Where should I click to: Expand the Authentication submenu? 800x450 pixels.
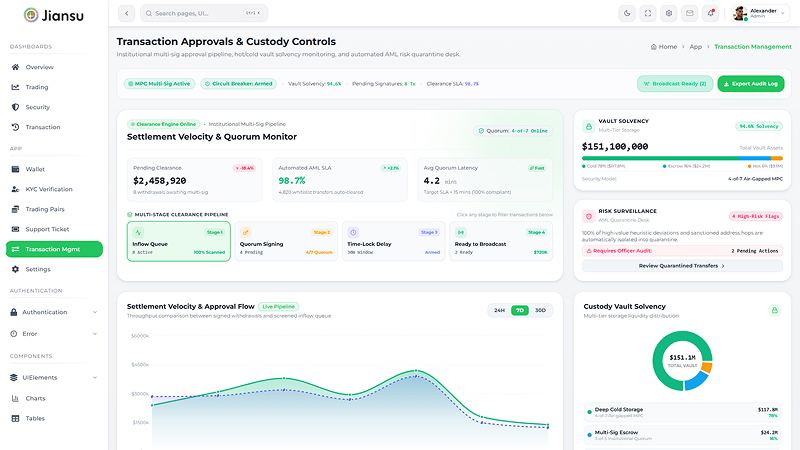(54, 312)
